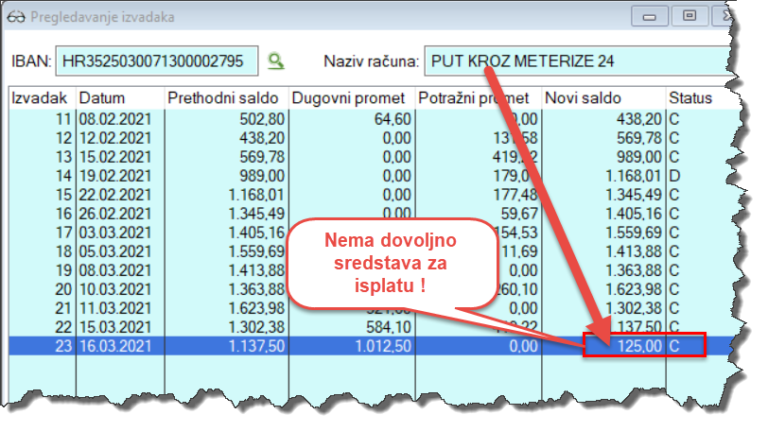Select date 15.02.2021 in row 13
The image size is (768, 432).
pos(116,157)
